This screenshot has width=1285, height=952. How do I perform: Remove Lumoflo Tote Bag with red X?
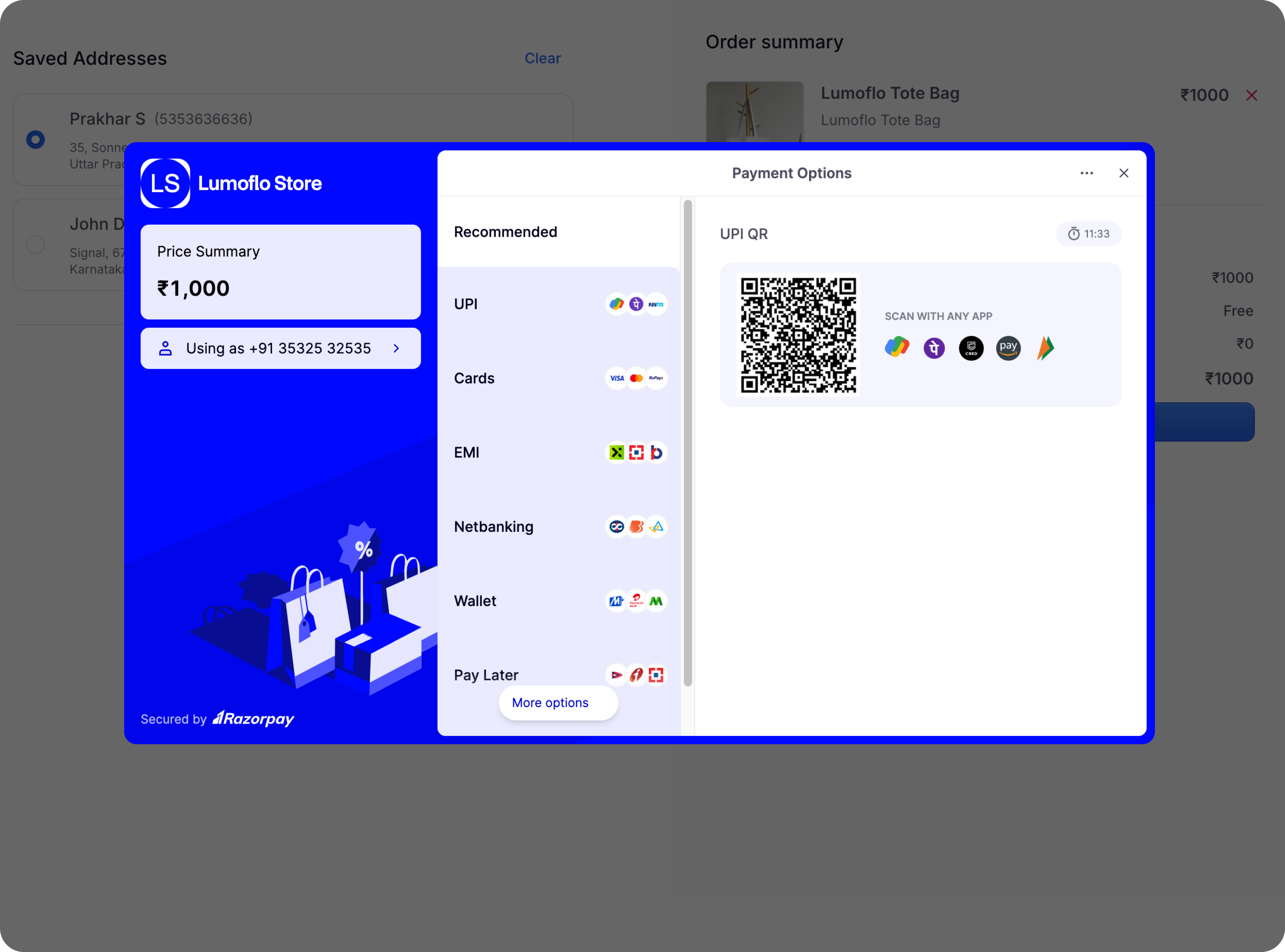pos(1251,96)
